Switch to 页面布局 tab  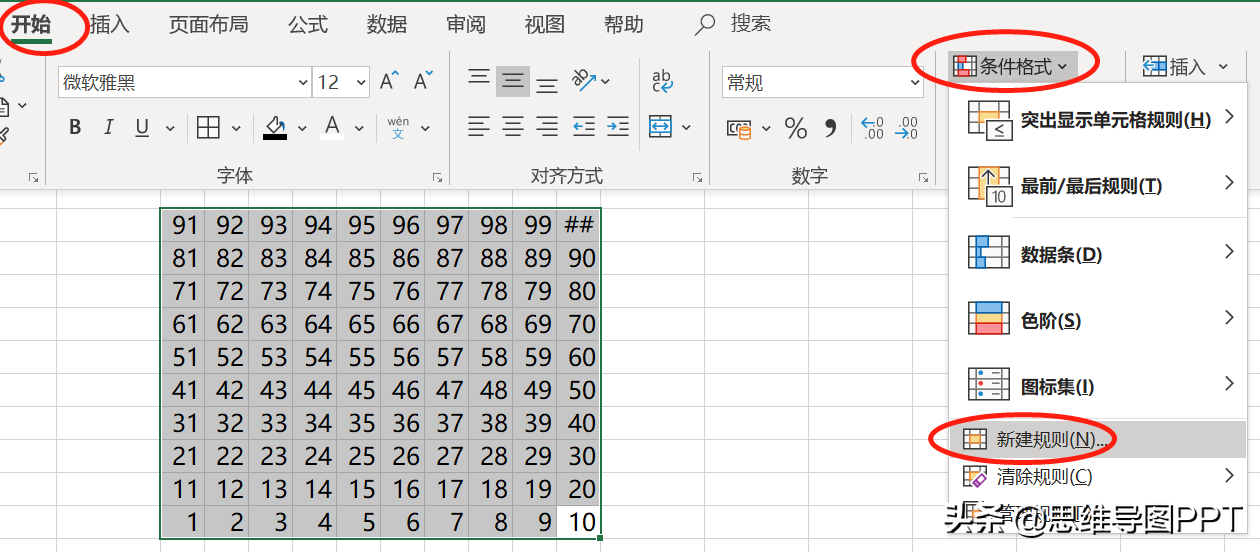pos(208,25)
